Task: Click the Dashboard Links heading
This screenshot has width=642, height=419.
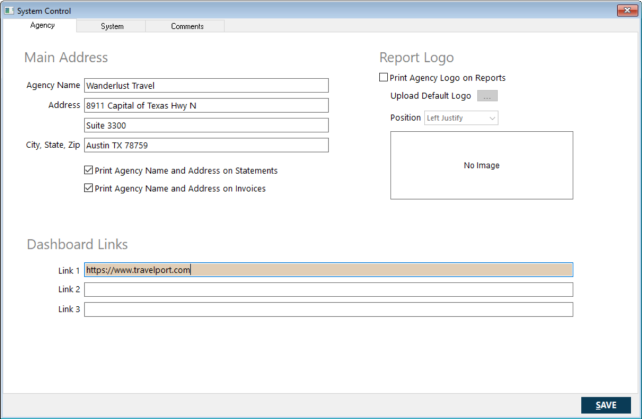Action: [x=77, y=245]
